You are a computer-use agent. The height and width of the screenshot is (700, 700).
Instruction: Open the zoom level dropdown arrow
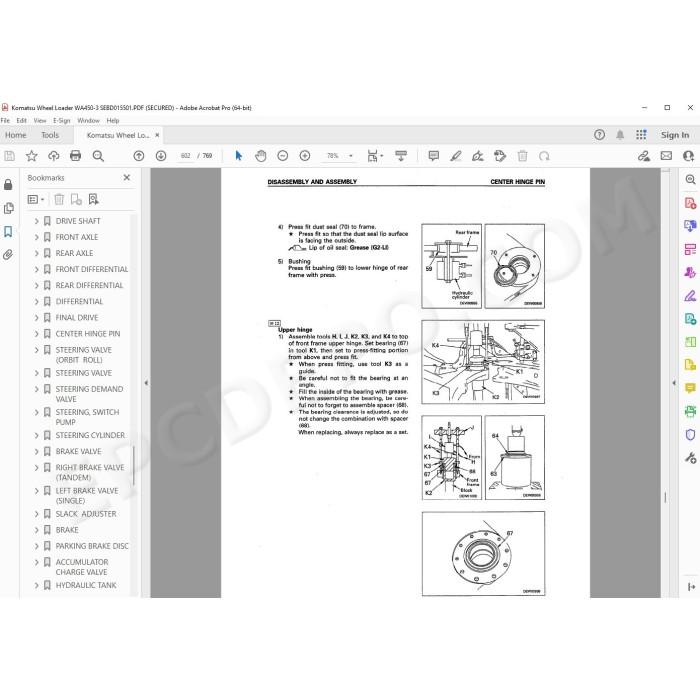click(351, 156)
